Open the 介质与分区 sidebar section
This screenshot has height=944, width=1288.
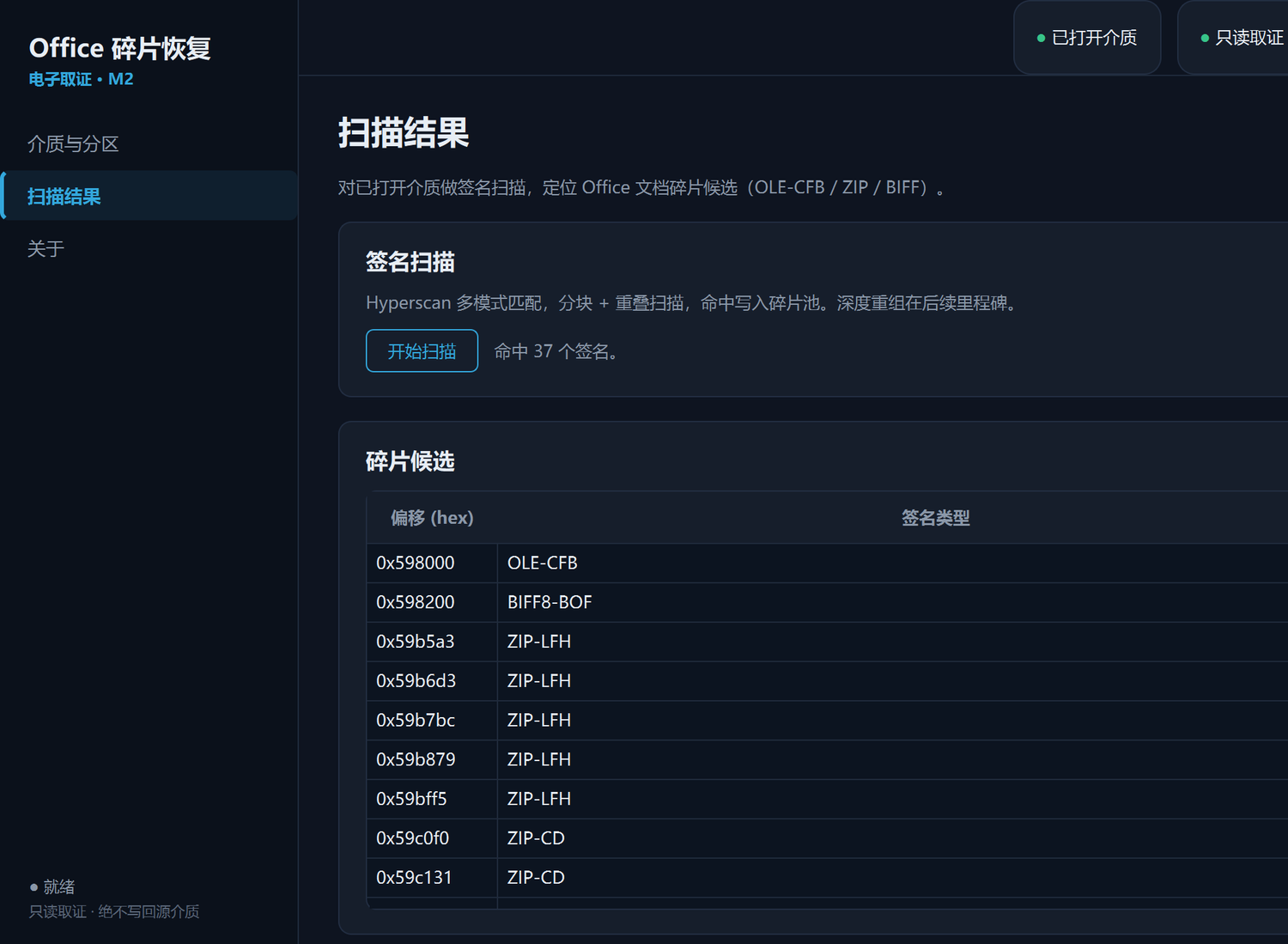[149, 143]
